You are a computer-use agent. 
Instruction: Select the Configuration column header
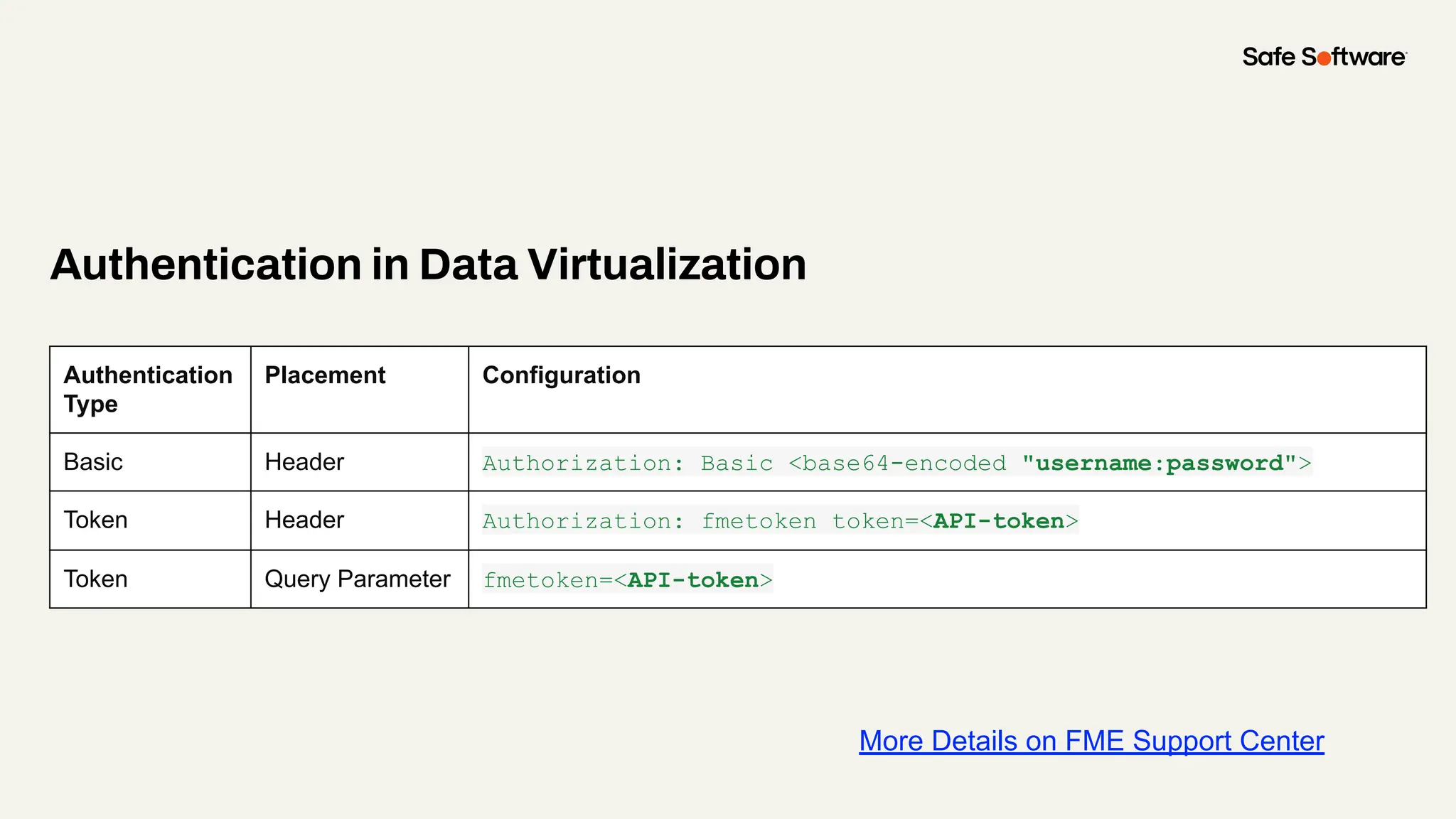(947, 390)
